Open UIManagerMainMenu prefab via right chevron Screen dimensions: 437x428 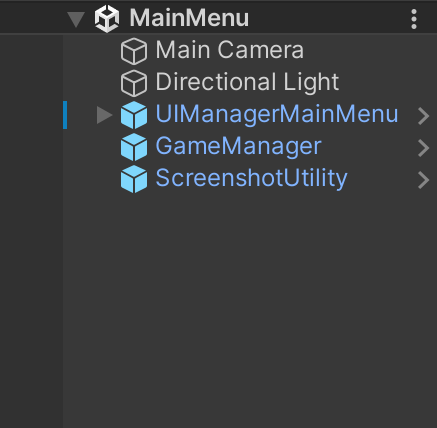[423, 116]
